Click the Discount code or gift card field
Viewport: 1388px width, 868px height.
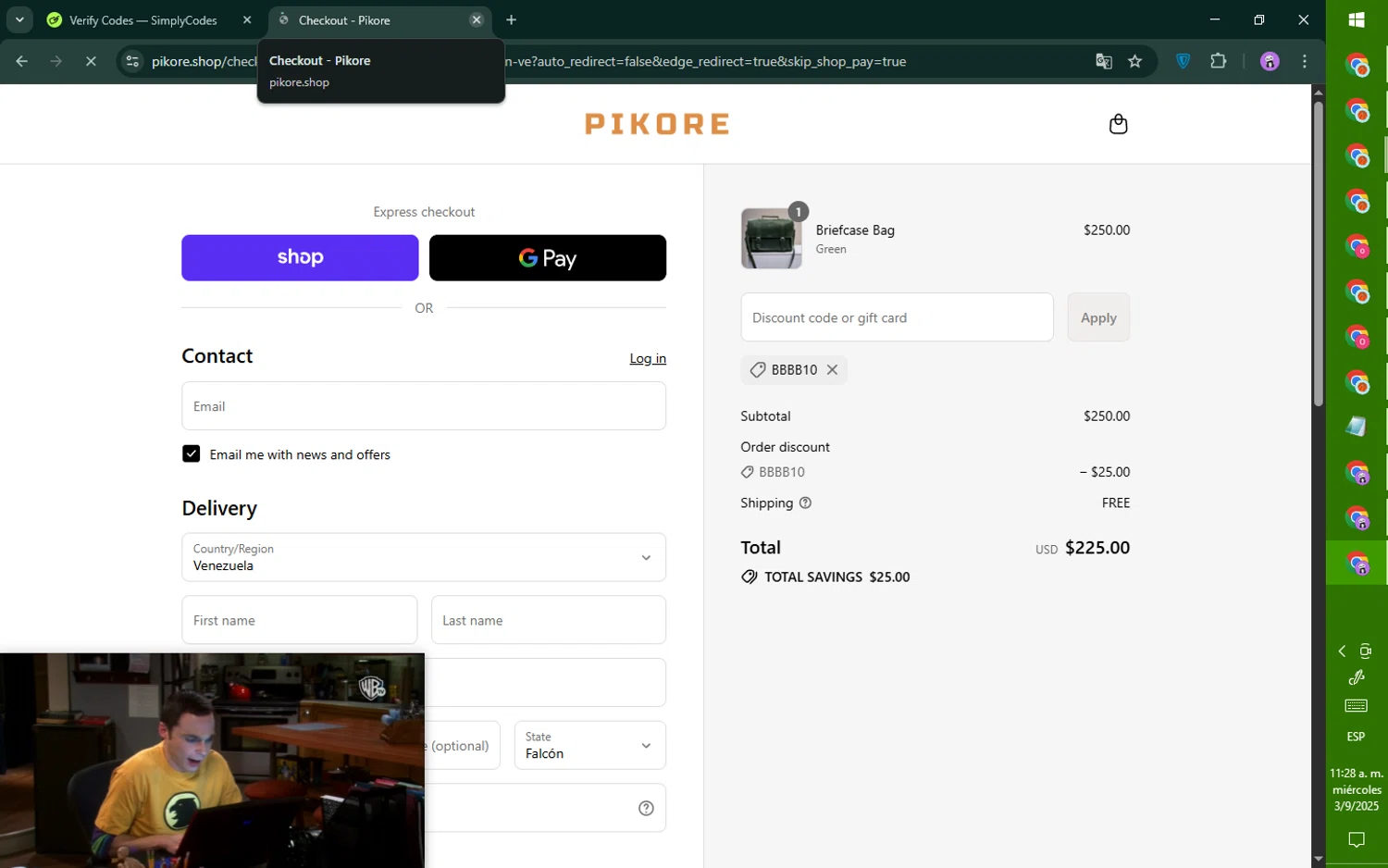point(897,317)
